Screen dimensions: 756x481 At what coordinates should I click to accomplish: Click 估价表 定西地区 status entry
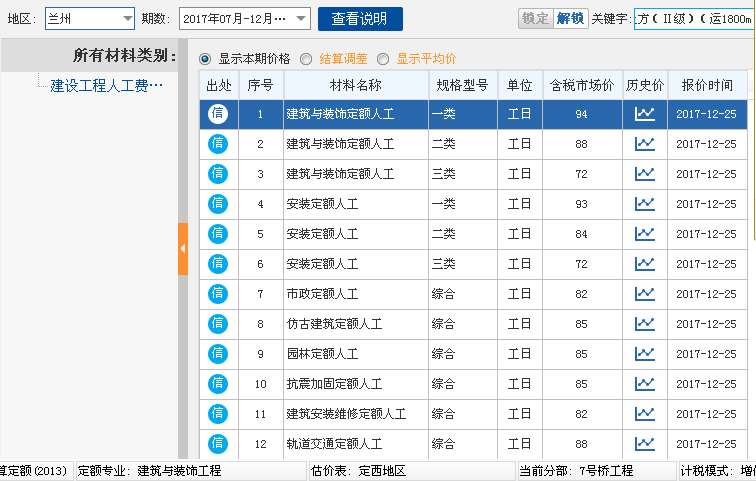[413, 471]
